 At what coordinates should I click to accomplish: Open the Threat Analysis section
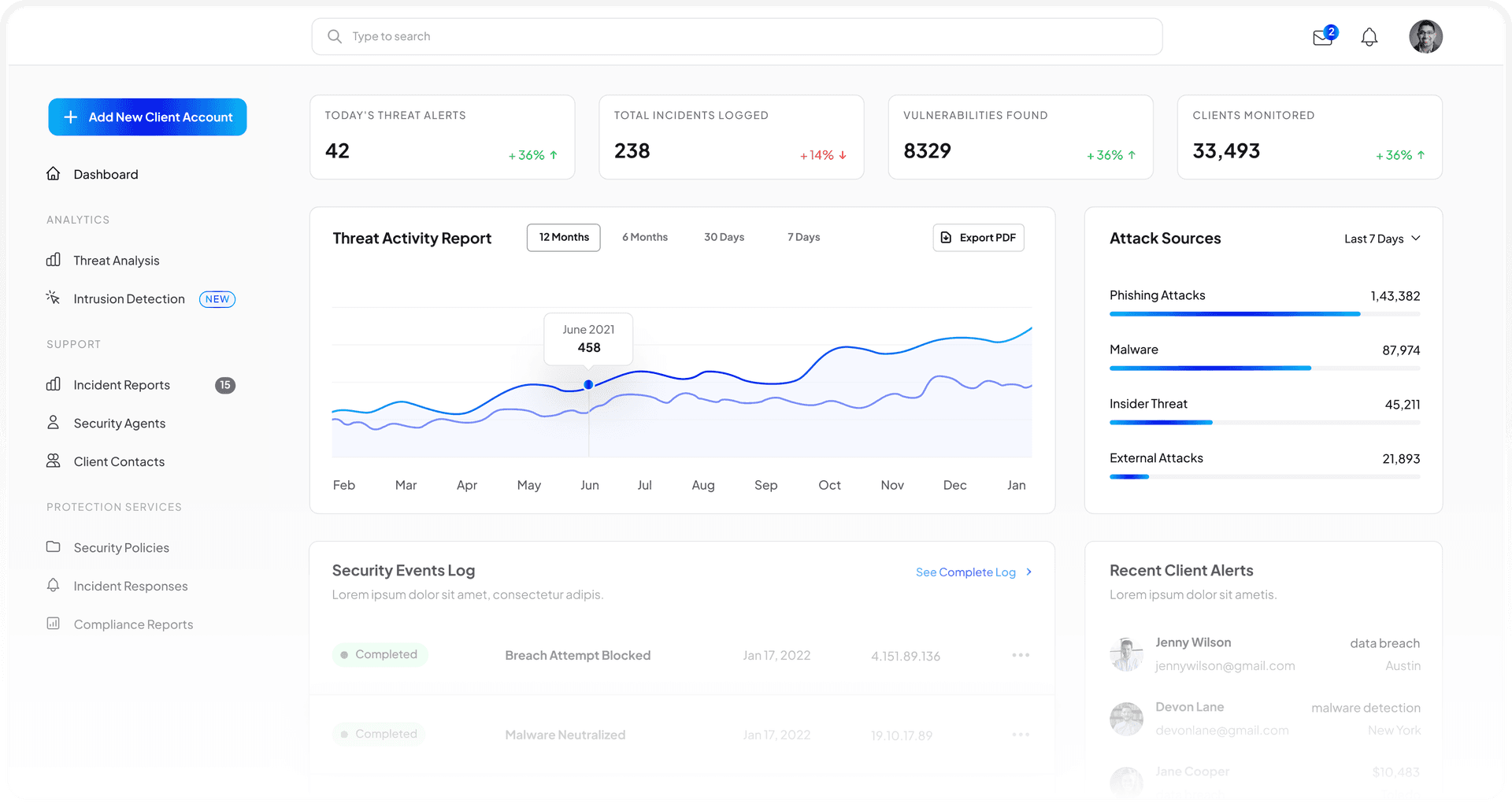click(116, 260)
